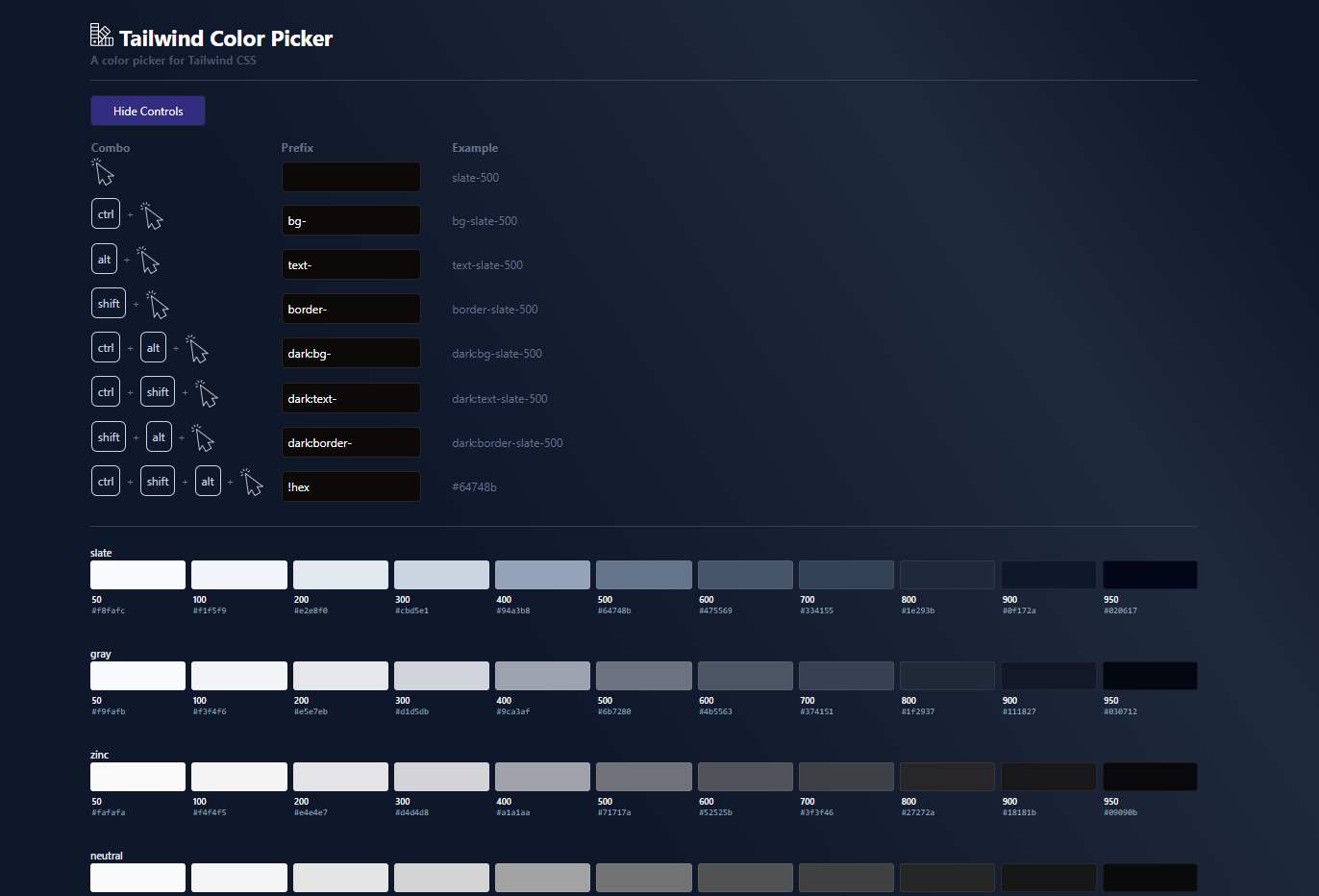
Task: Click the hex text #71717a under zinc 500
Action: point(614,812)
